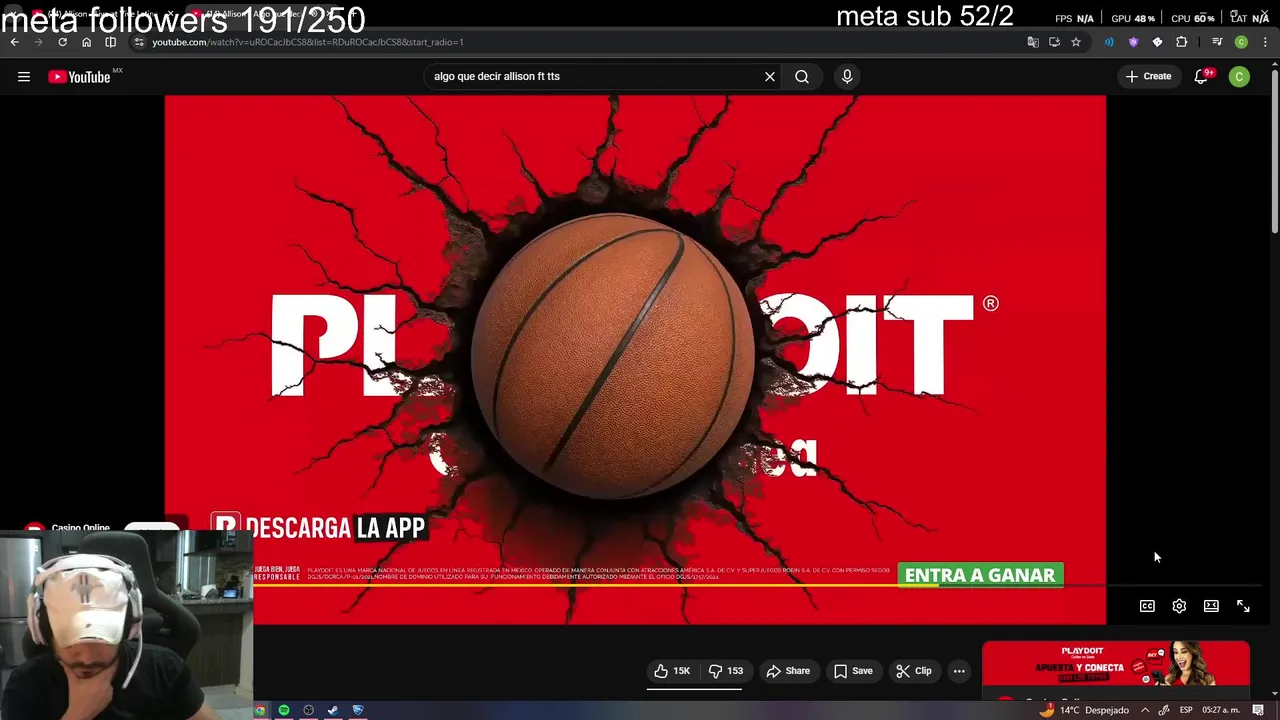This screenshot has height=720, width=1280.
Task: Go to the YouTube home logo
Action: point(79,77)
